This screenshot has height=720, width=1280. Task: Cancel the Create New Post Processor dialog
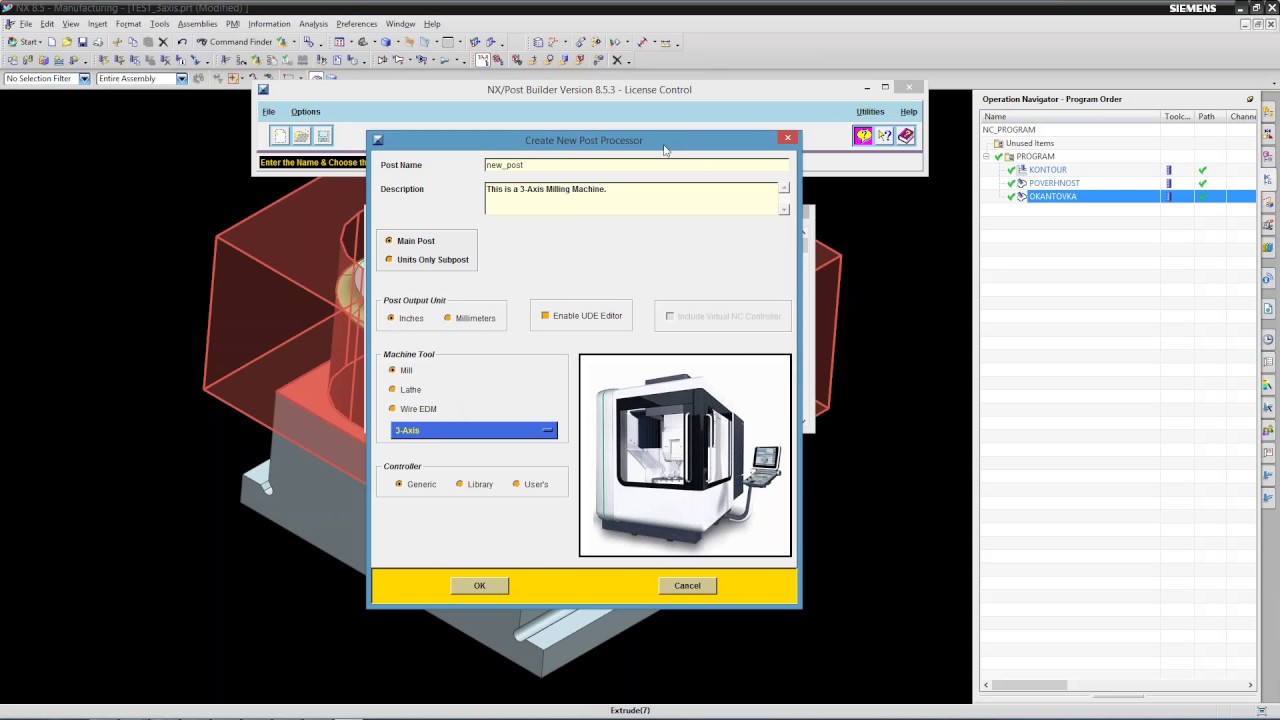(687, 586)
